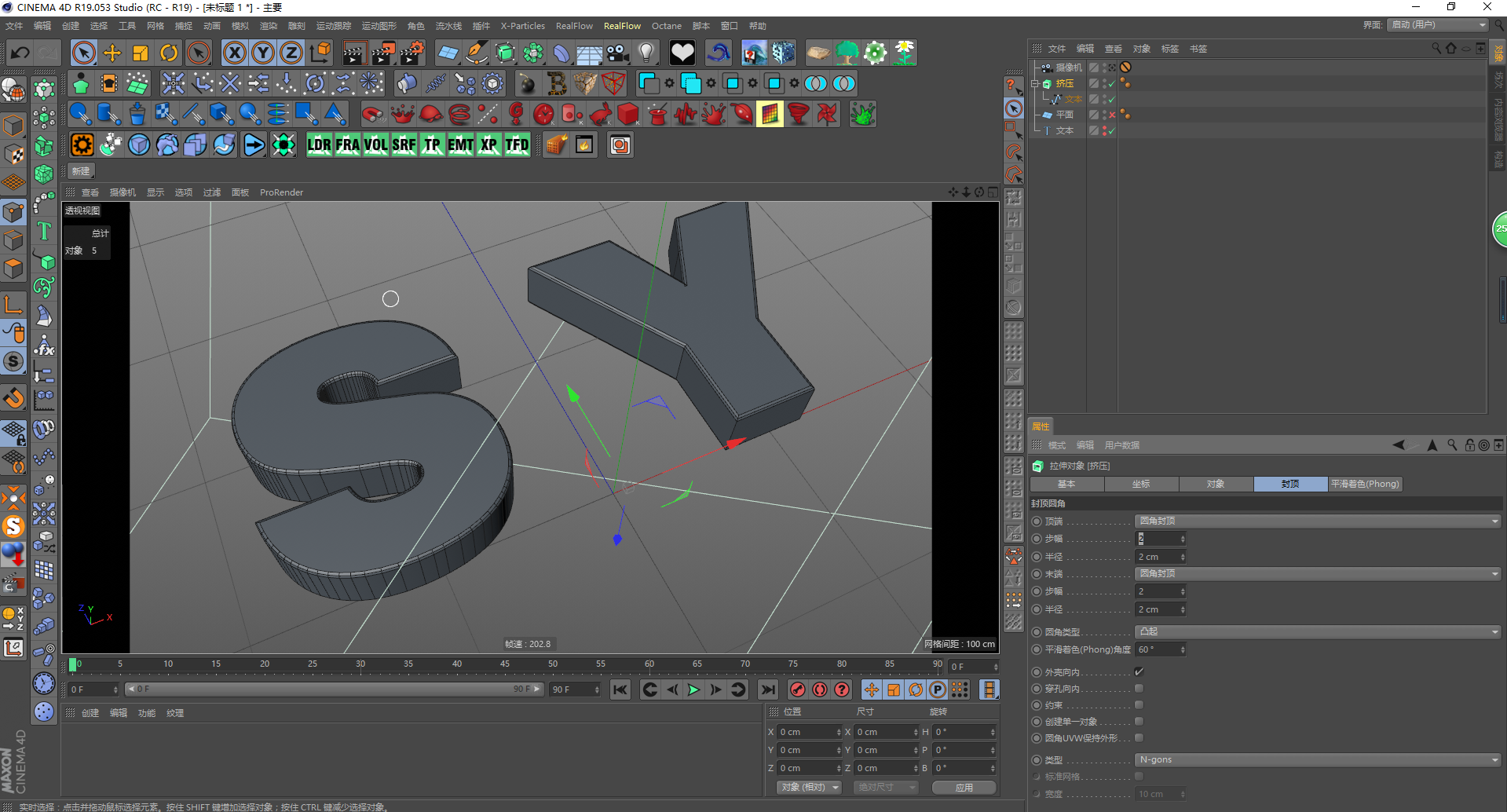The height and width of the screenshot is (812, 1507).
Task: Click the Text T tool in the sidebar
Action: click(x=44, y=231)
